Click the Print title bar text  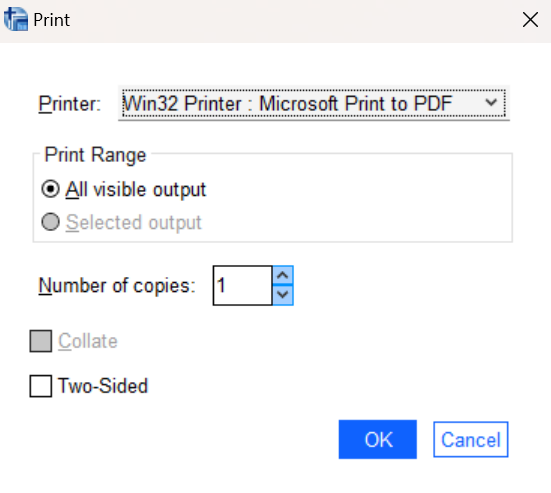52,20
